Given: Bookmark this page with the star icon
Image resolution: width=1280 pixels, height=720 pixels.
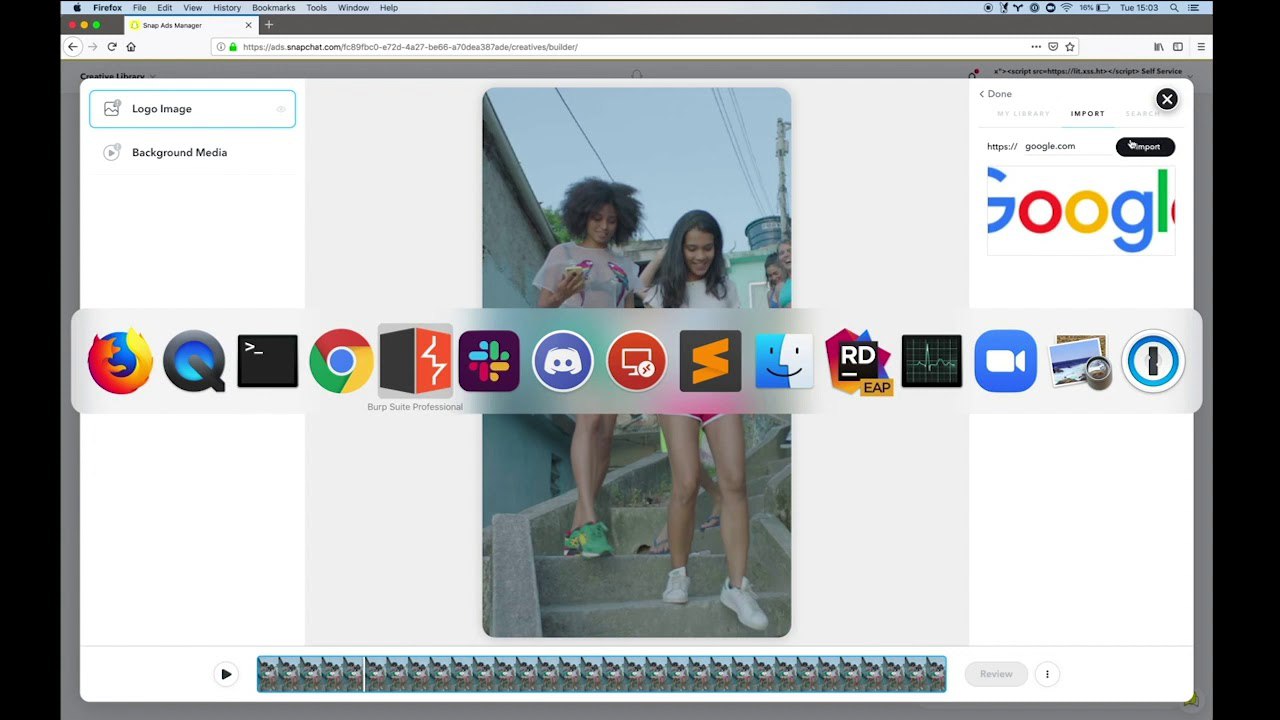Looking at the screenshot, I should pyautogui.click(x=1070, y=47).
